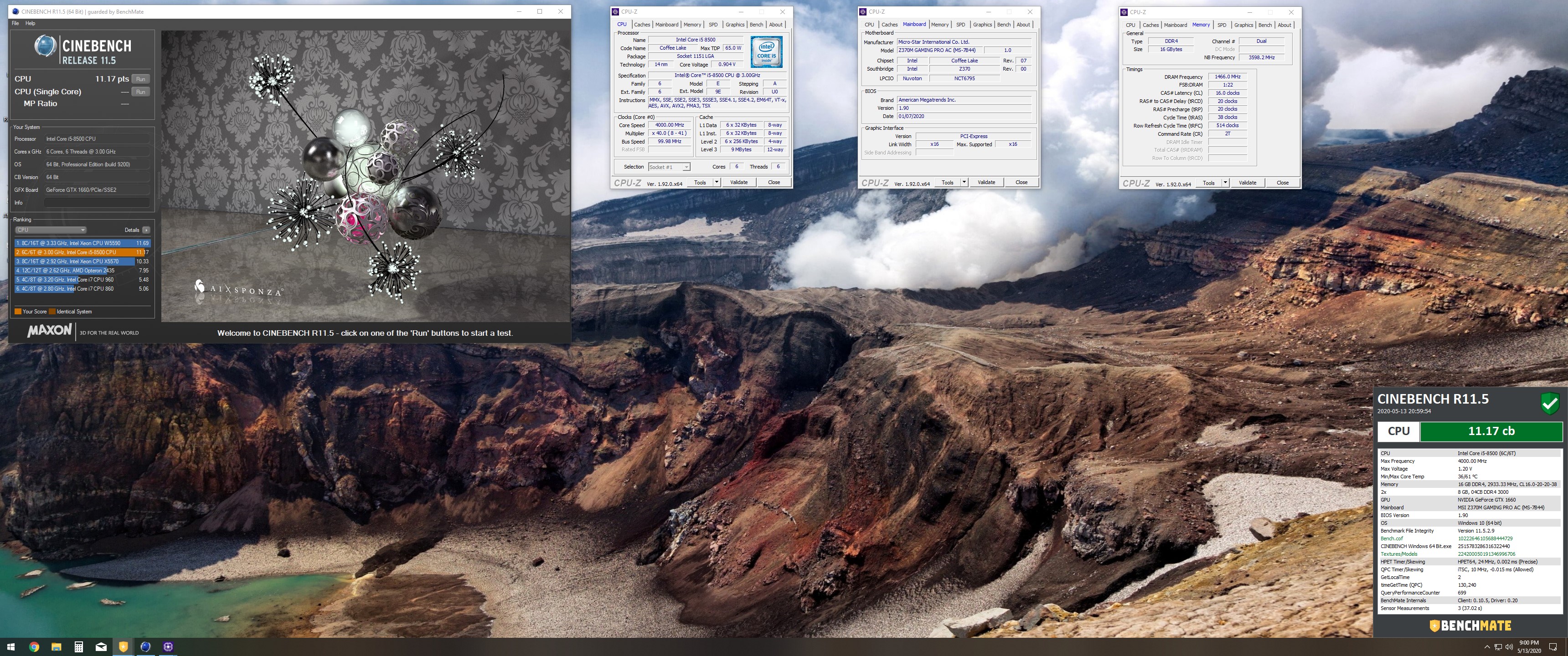Viewport: 1568px width, 656px height.
Task: Click the Info field in Your System
Action: pos(97,203)
